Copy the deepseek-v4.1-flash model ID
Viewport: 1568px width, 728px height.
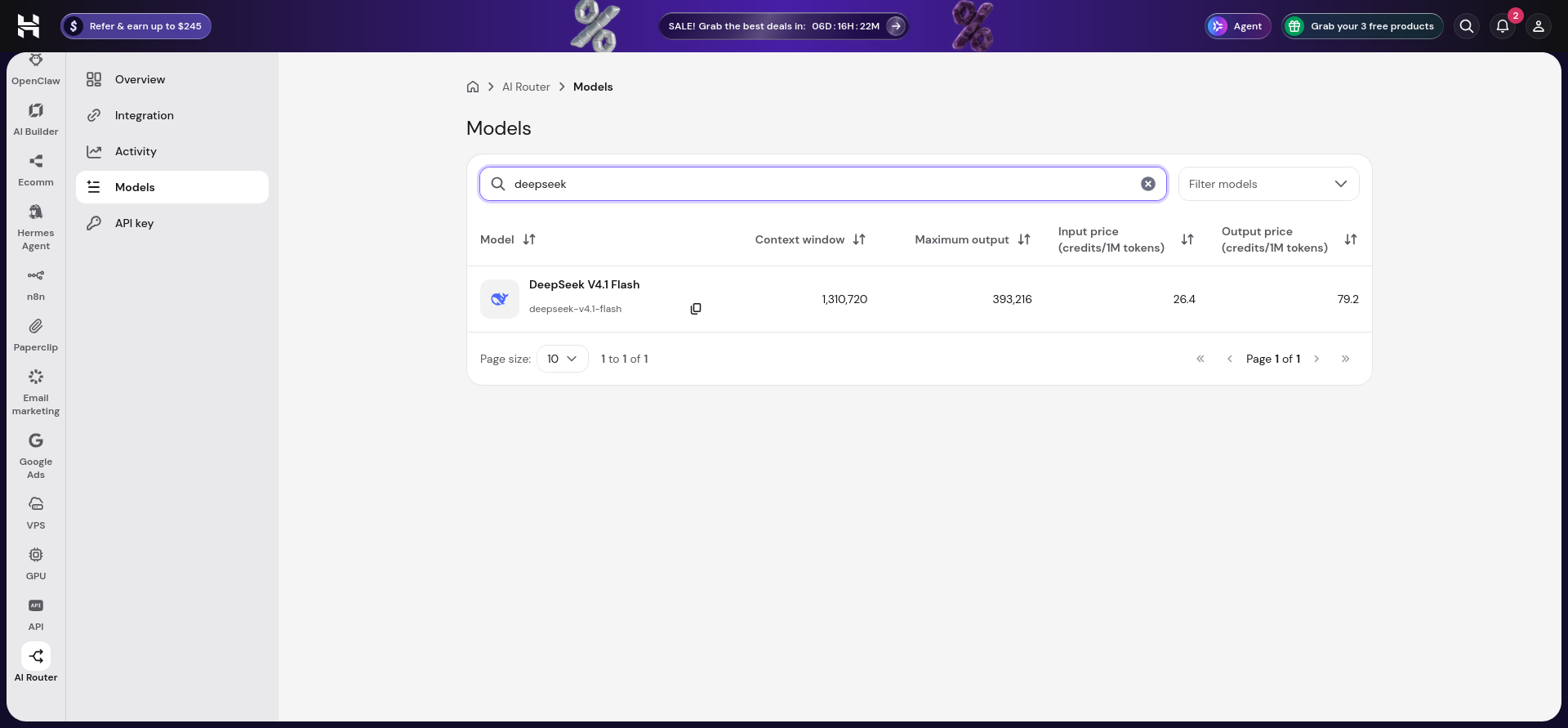pyautogui.click(x=696, y=309)
